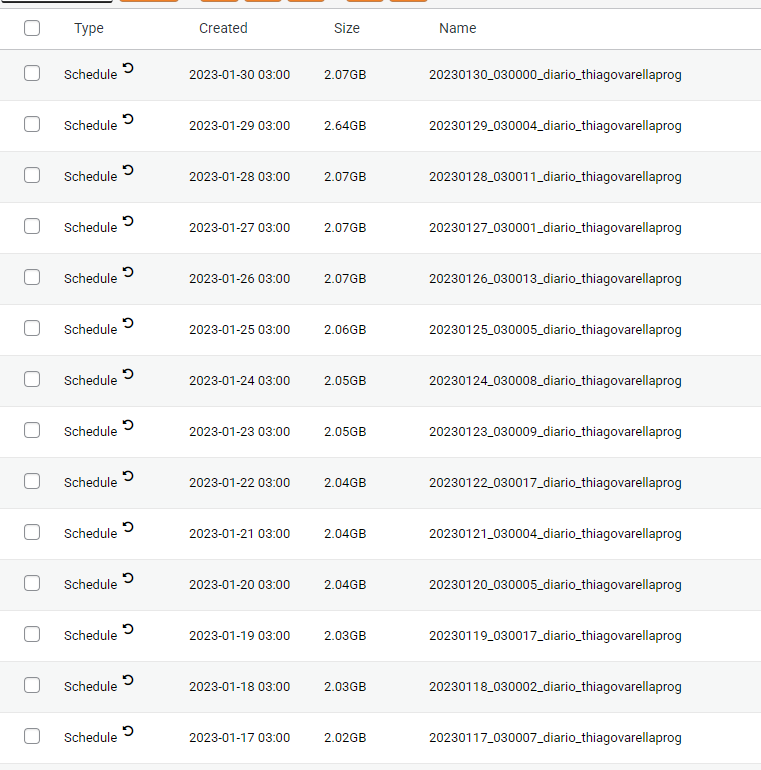Sort the list by Size column
The height and width of the screenshot is (770, 761).
point(347,28)
